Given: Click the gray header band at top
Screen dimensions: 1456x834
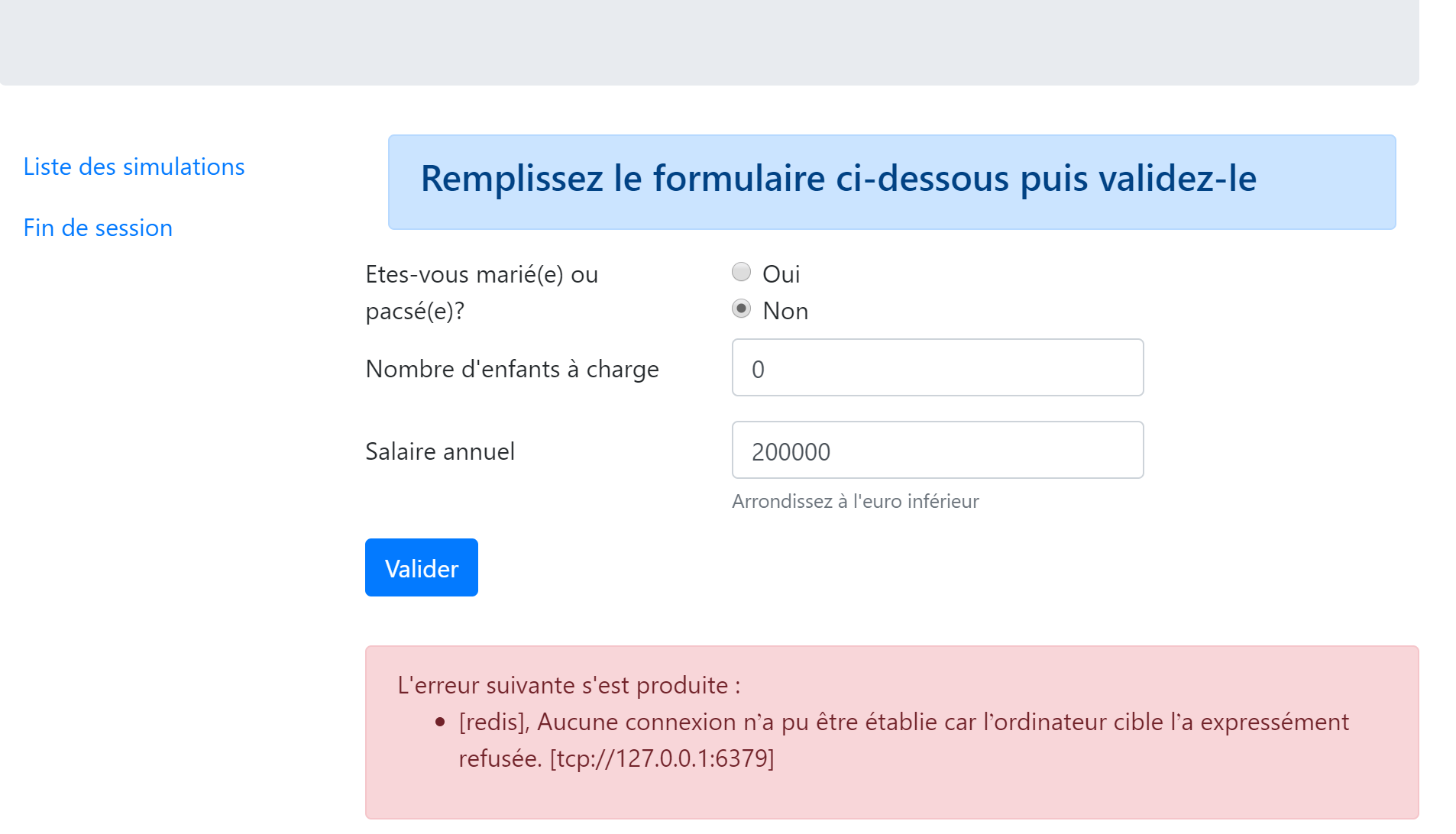Looking at the screenshot, I should point(709,42).
